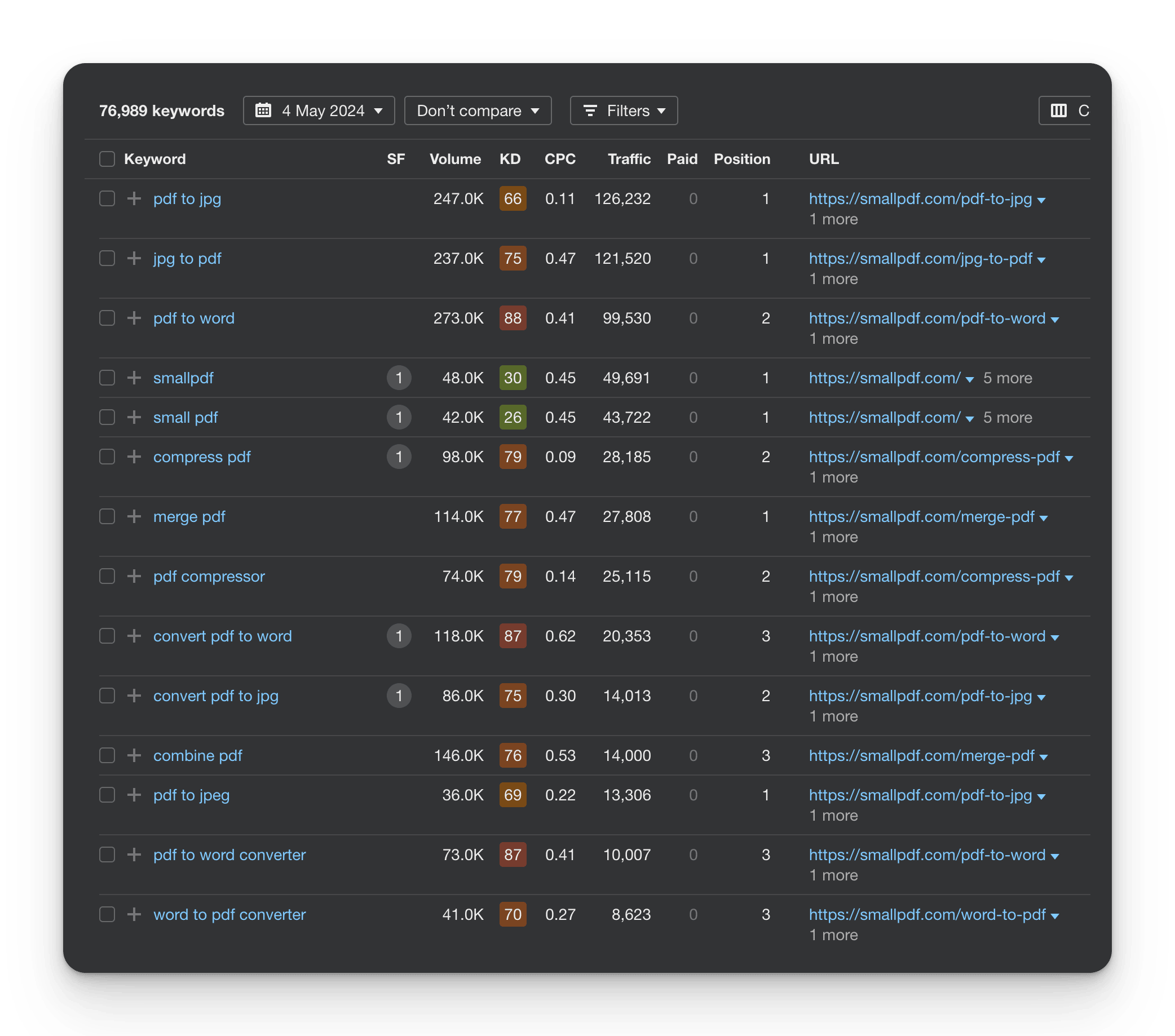Open the '4 May 2024' date dropdown
The width and height of the screenshot is (1175, 1036).
(x=319, y=110)
